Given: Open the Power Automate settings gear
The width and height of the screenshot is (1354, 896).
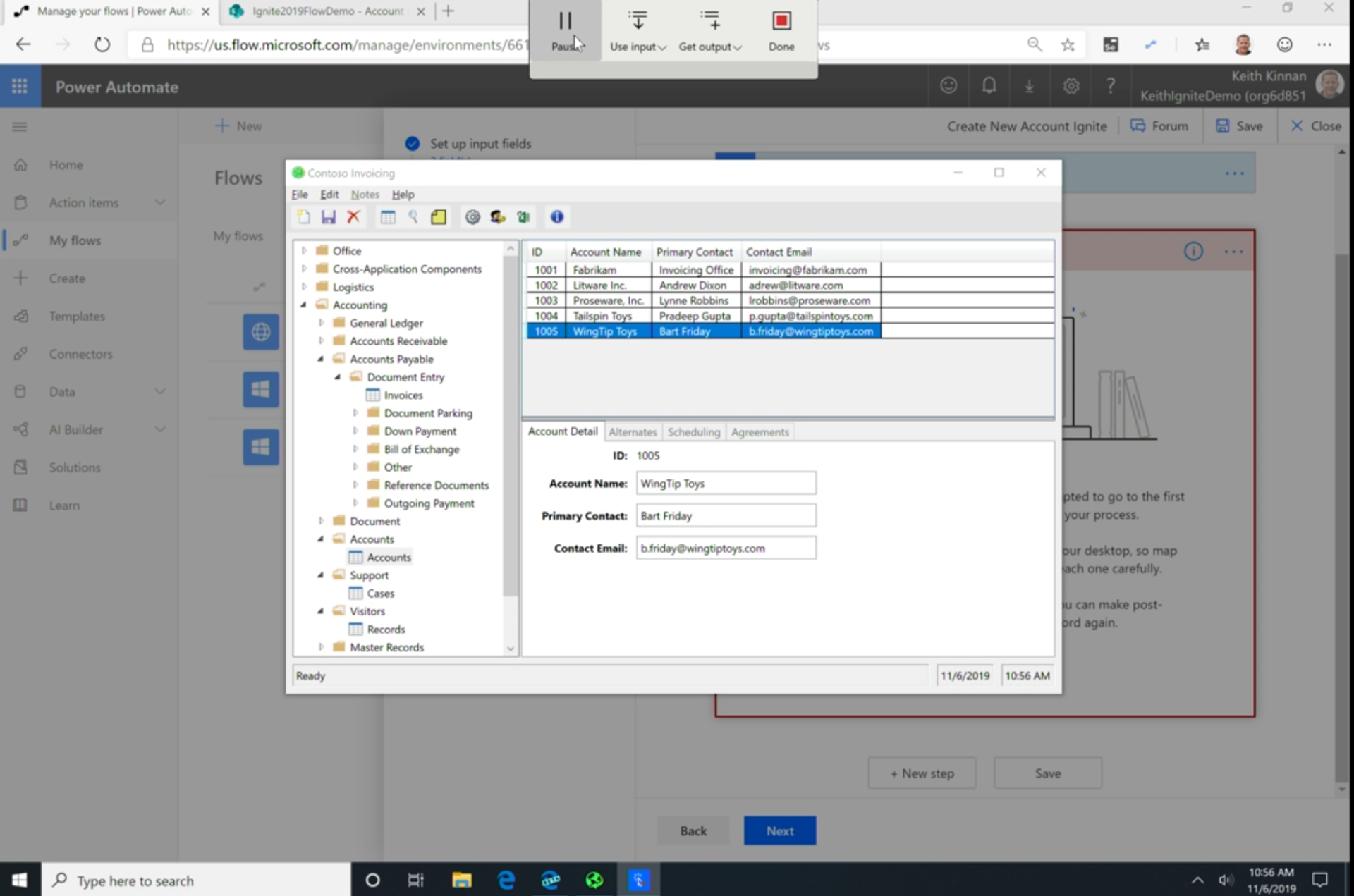Looking at the screenshot, I should (1071, 86).
